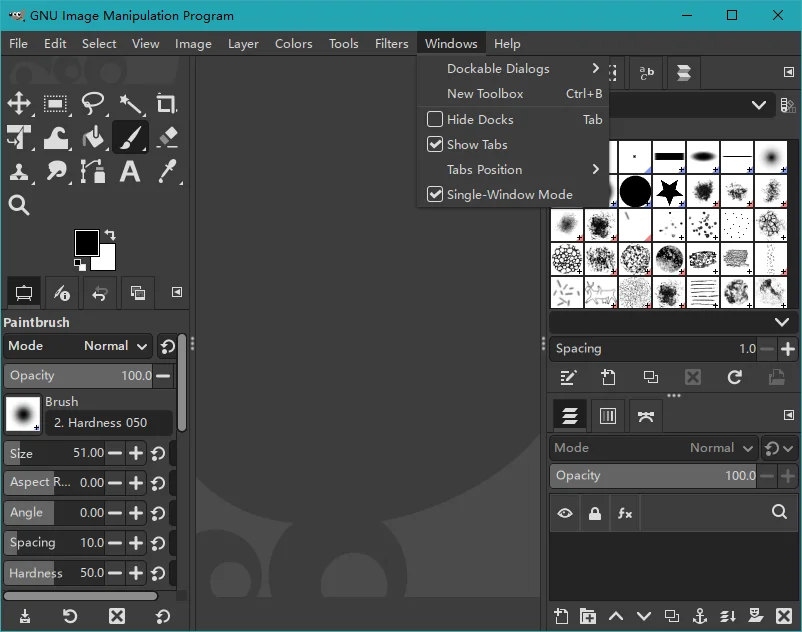
Task: Switch to the Channels tab
Action: pyautogui.click(x=608, y=416)
